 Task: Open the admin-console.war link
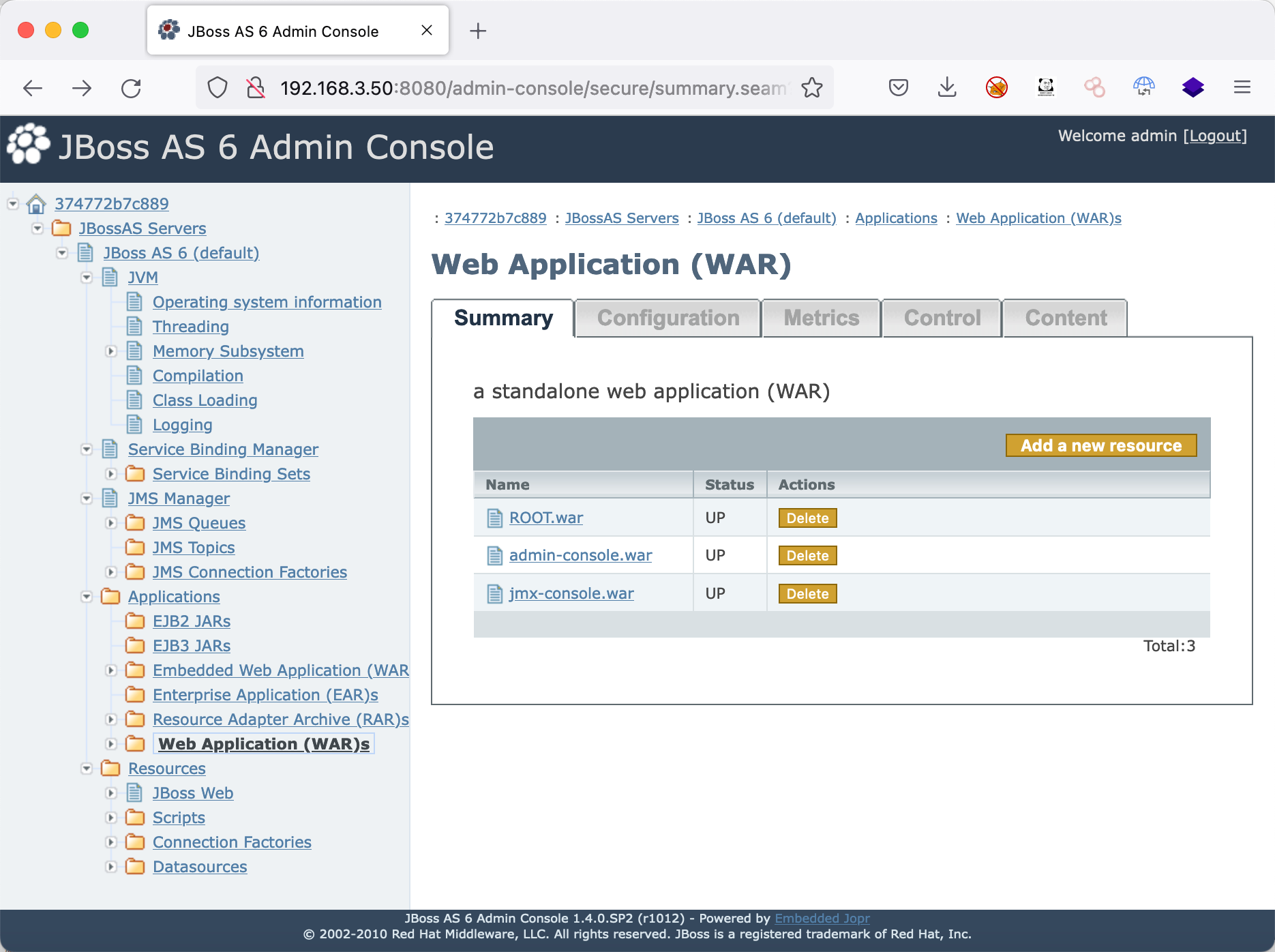580,555
